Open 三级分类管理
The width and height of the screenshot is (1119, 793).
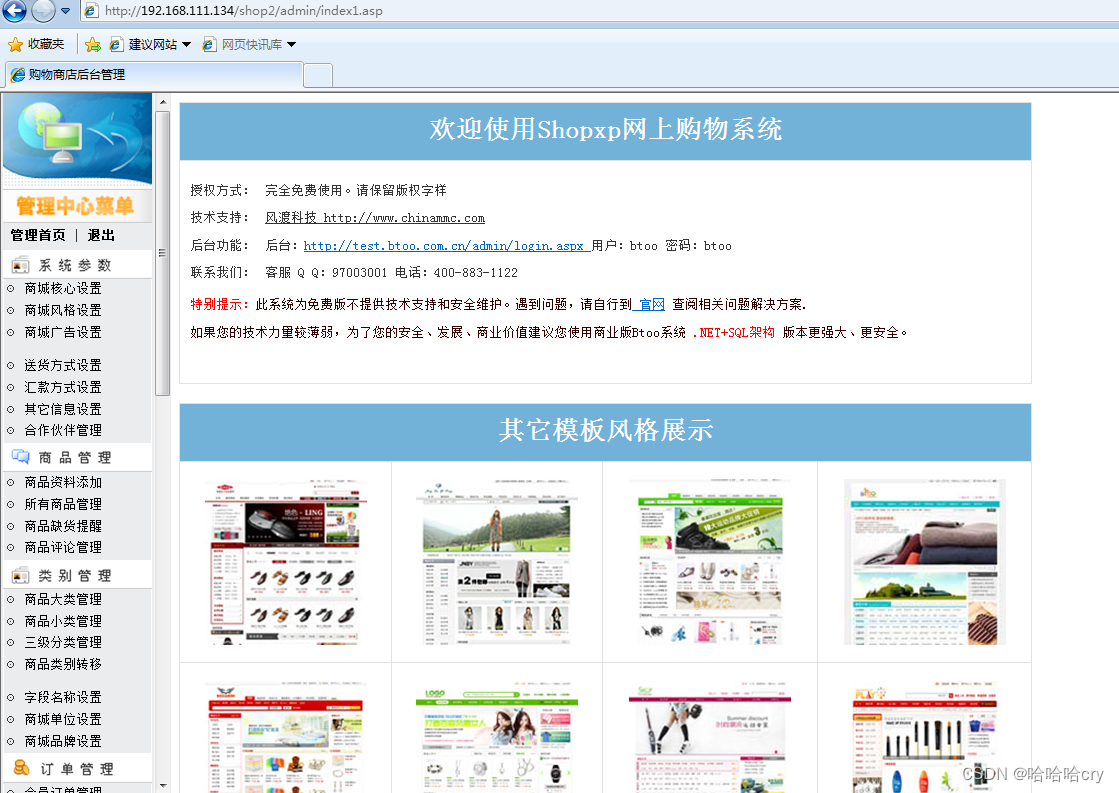[x=63, y=642]
